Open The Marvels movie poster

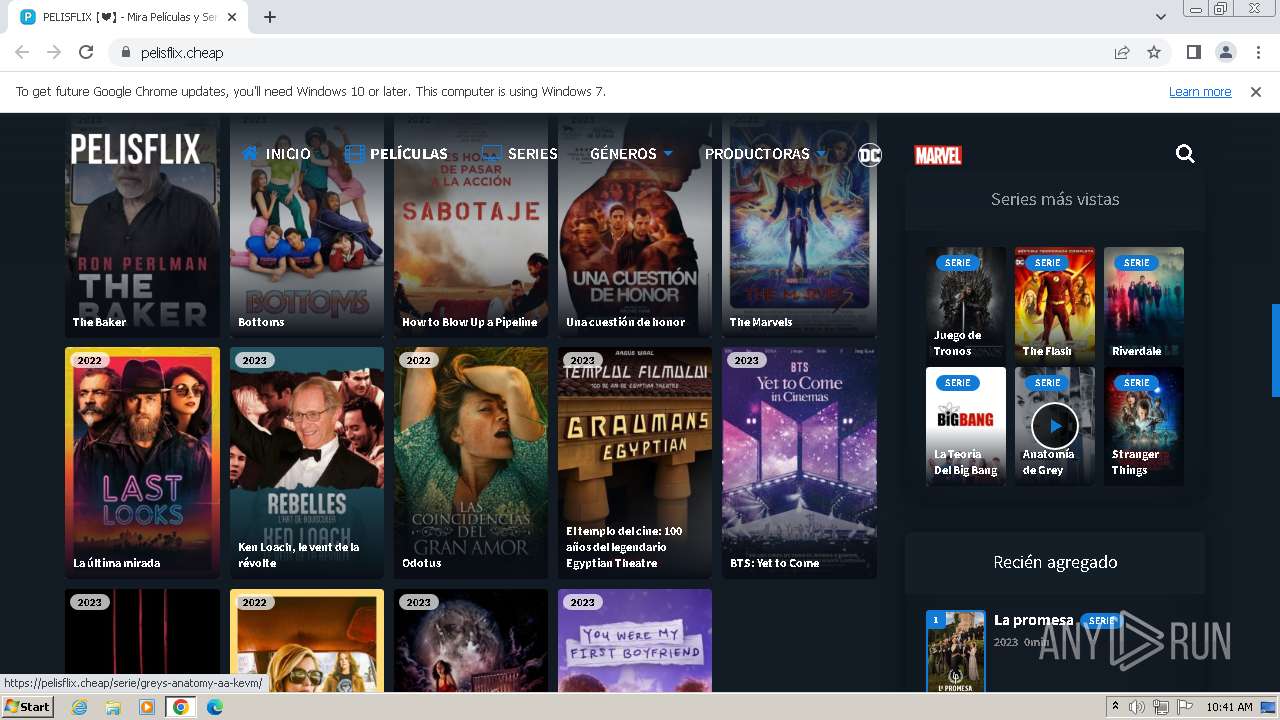(799, 225)
